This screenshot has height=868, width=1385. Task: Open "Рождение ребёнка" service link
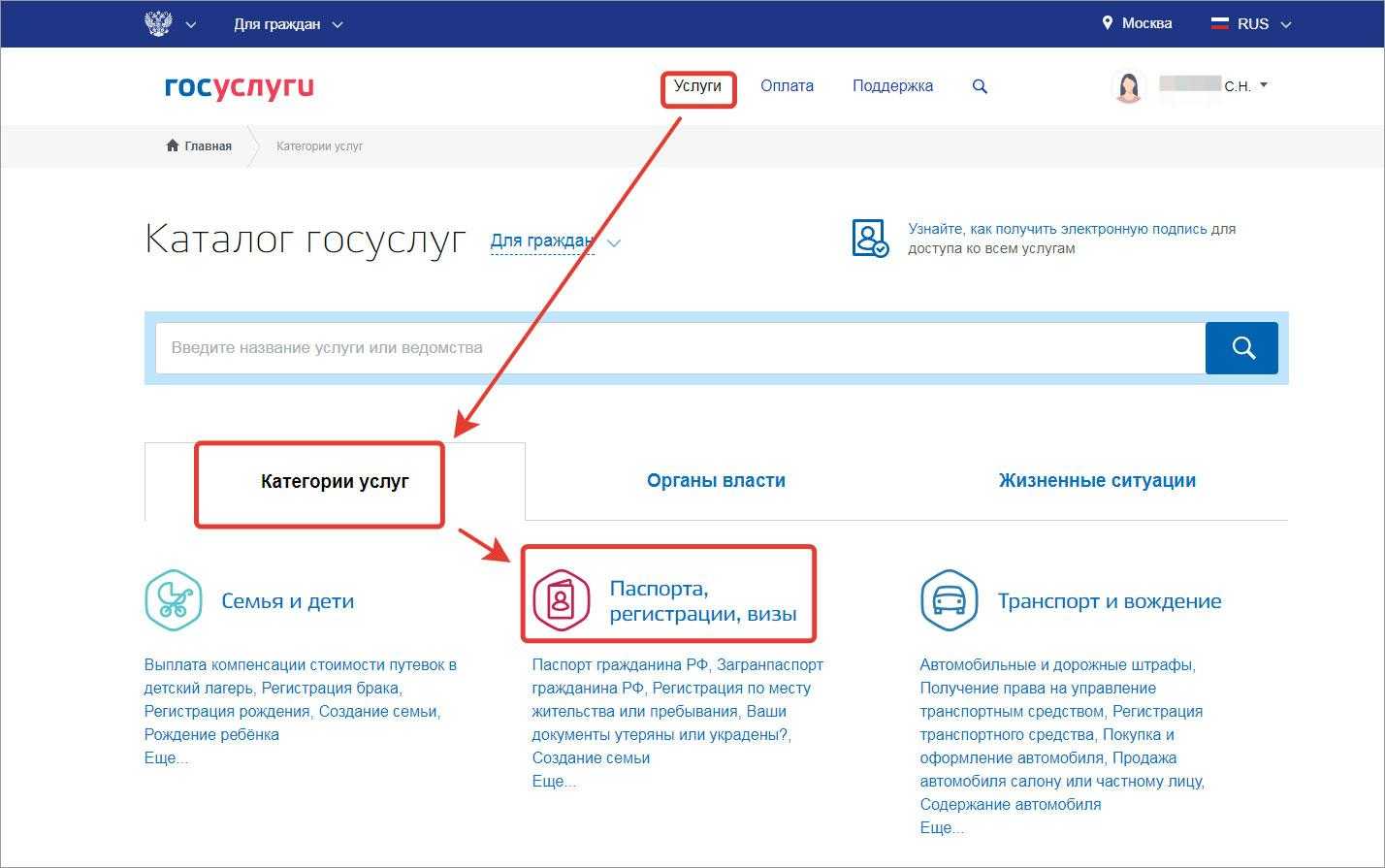211,735
